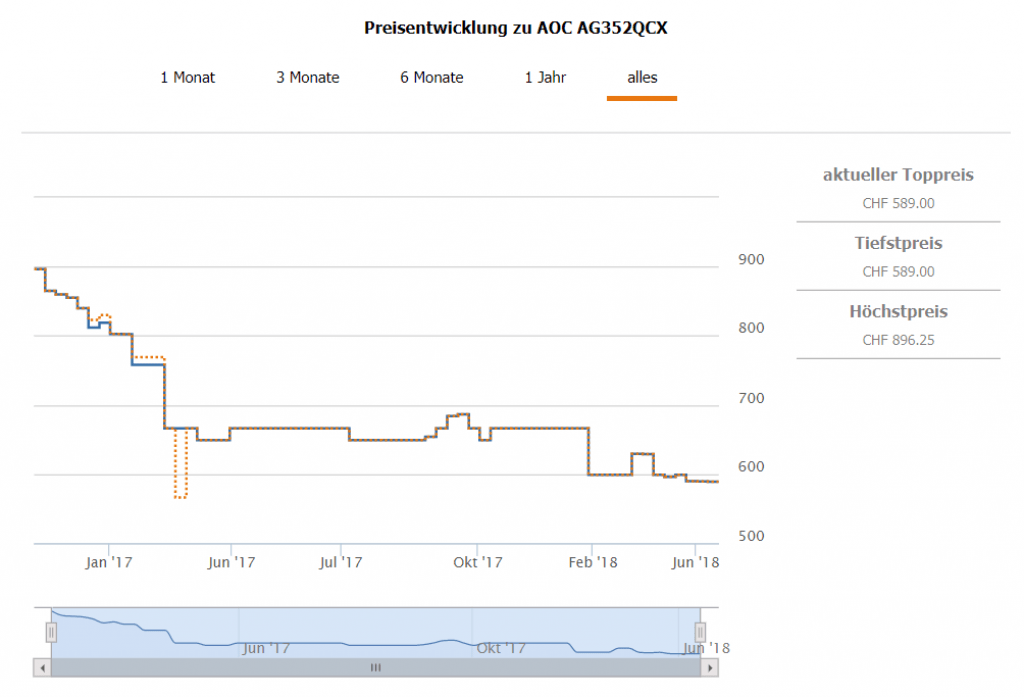Click the Höchstpreis heading

click(x=898, y=311)
